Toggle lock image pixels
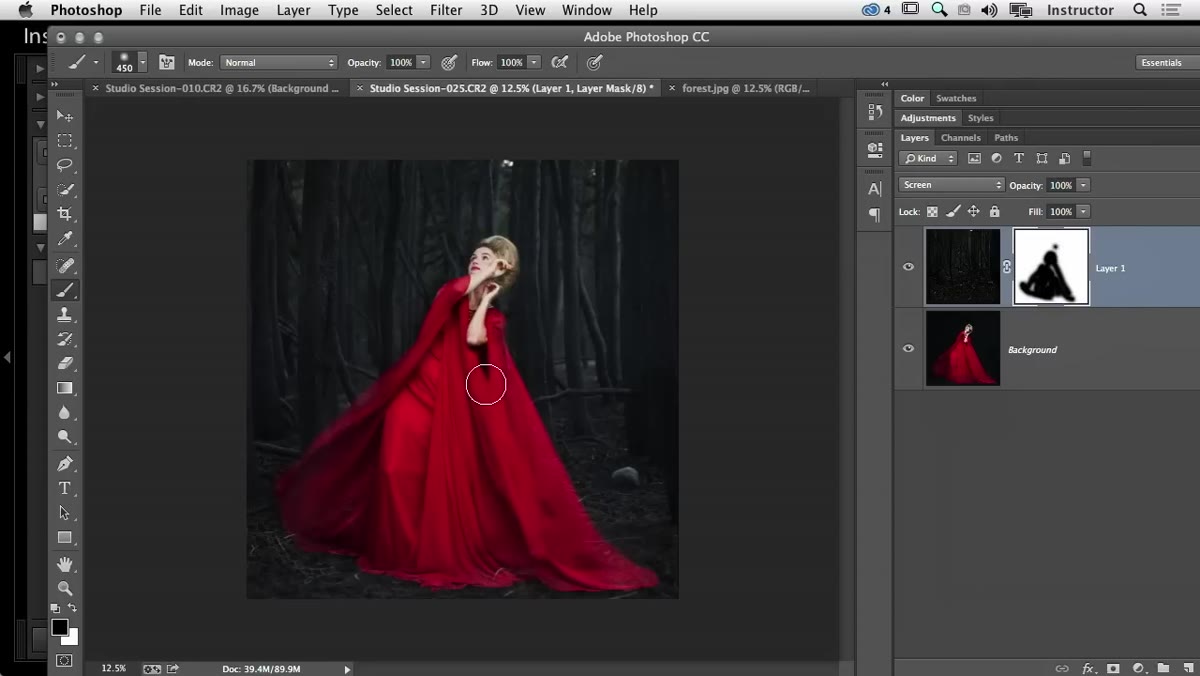 953,212
